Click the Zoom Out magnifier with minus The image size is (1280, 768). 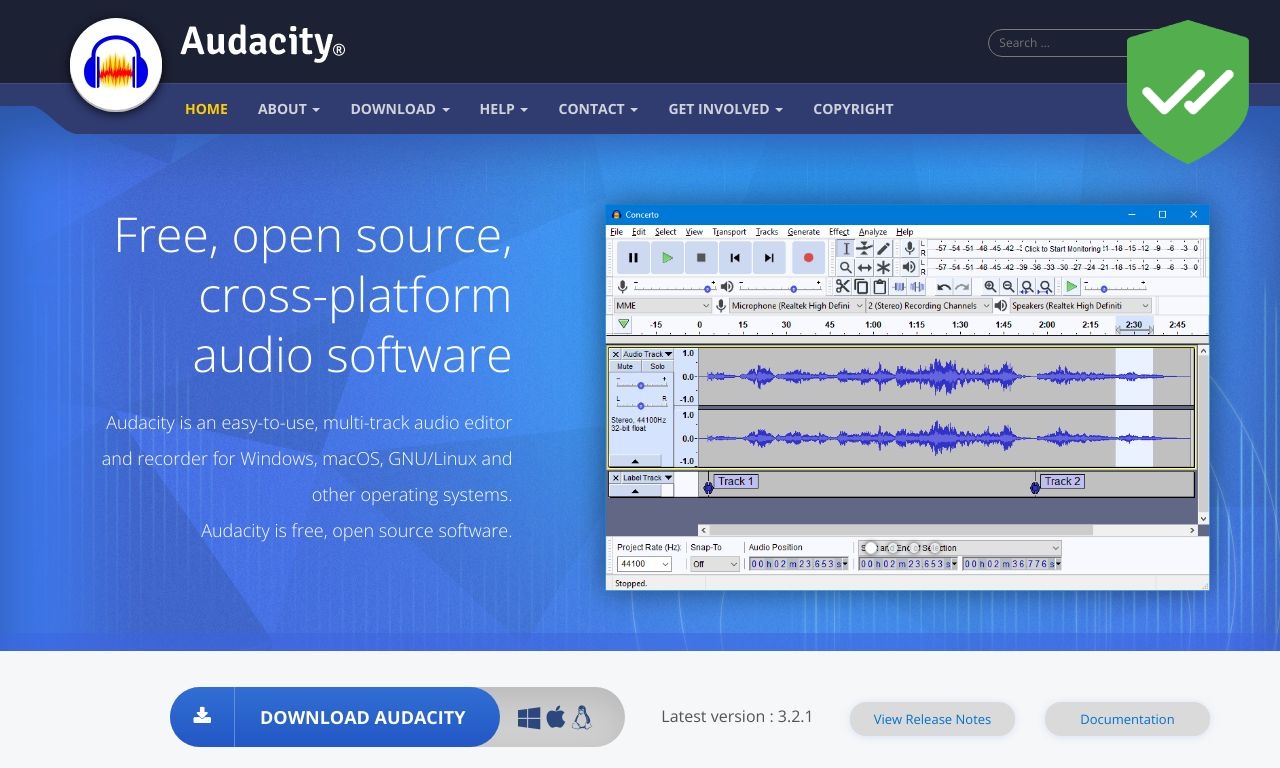[x=1008, y=287]
